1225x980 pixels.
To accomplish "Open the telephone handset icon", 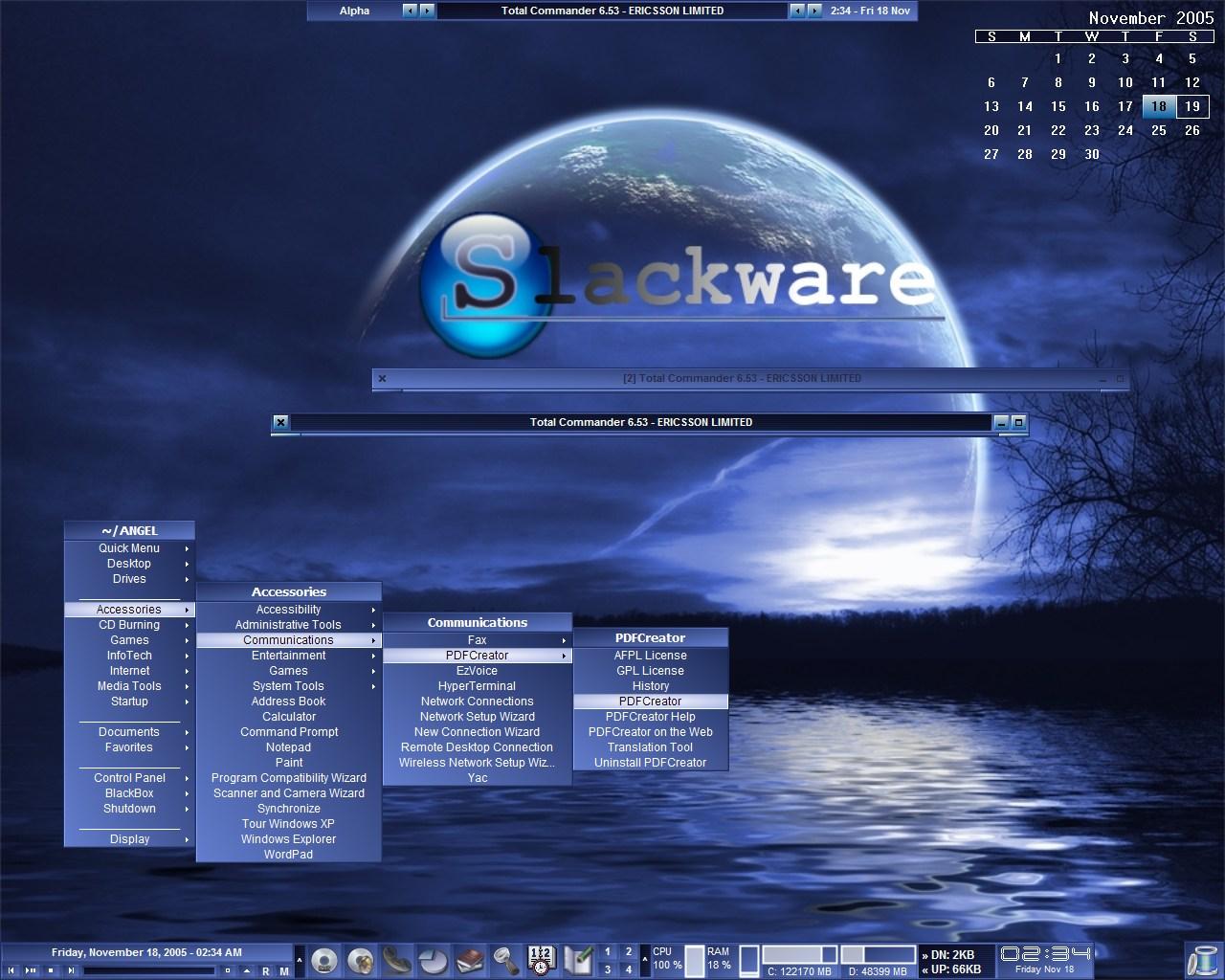I will click(396, 960).
